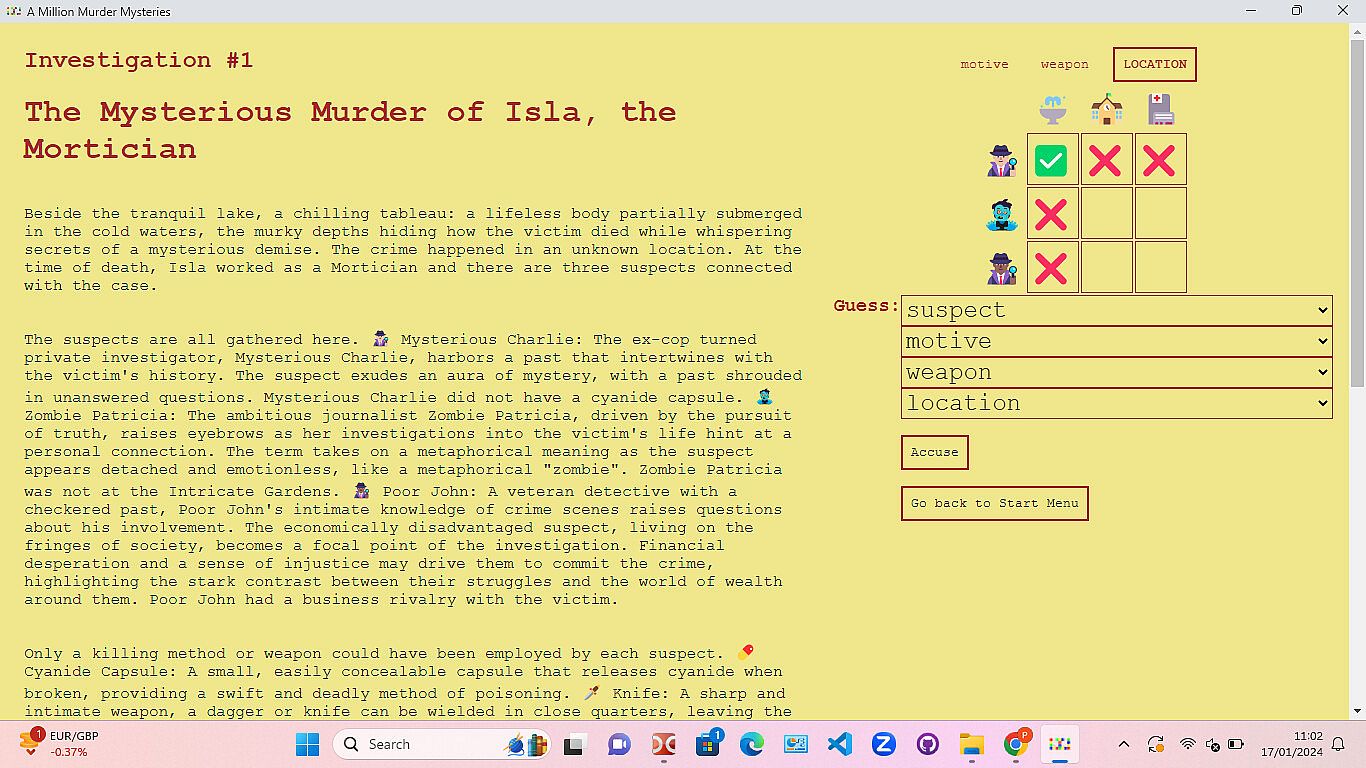This screenshot has width=1366, height=768.
Task: Toggle Poor John's fountain cell
Action: (1052, 268)
